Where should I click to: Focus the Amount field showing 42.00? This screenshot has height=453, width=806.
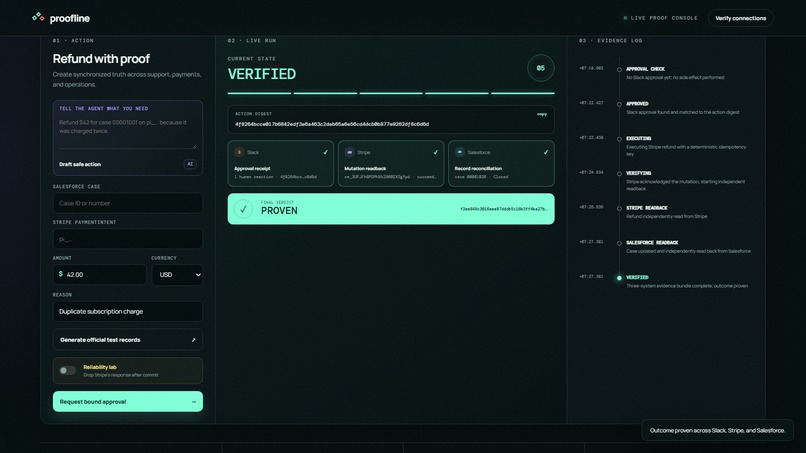(99, 275)
